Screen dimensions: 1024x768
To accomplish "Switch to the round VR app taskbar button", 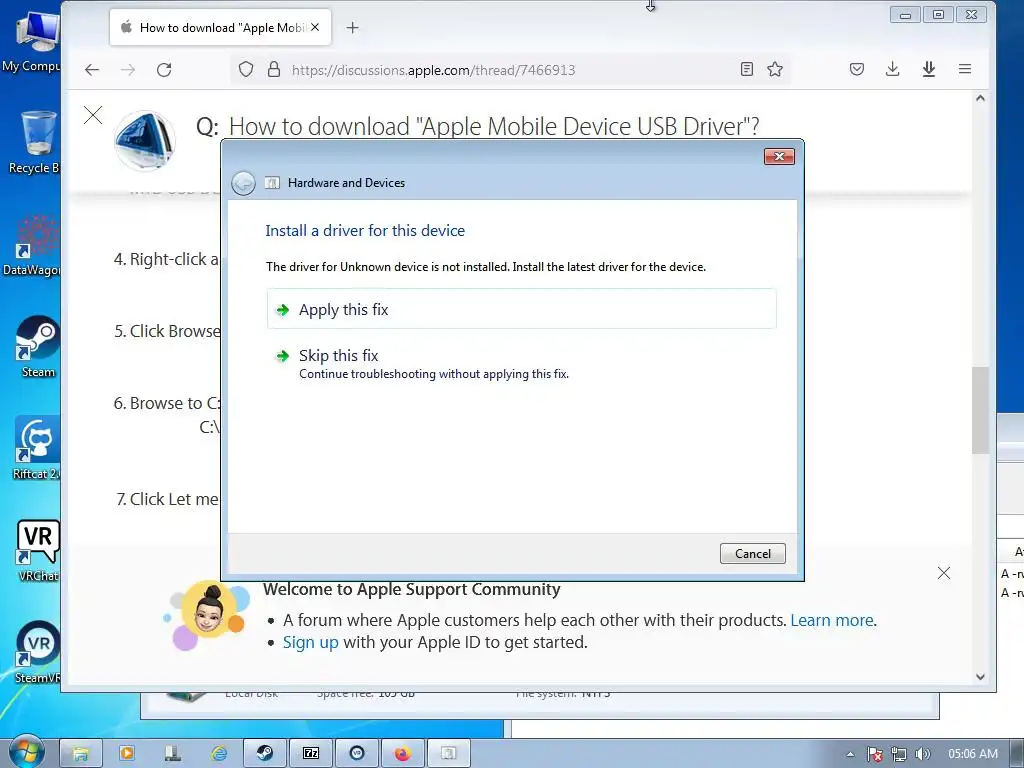I will 357,754.
